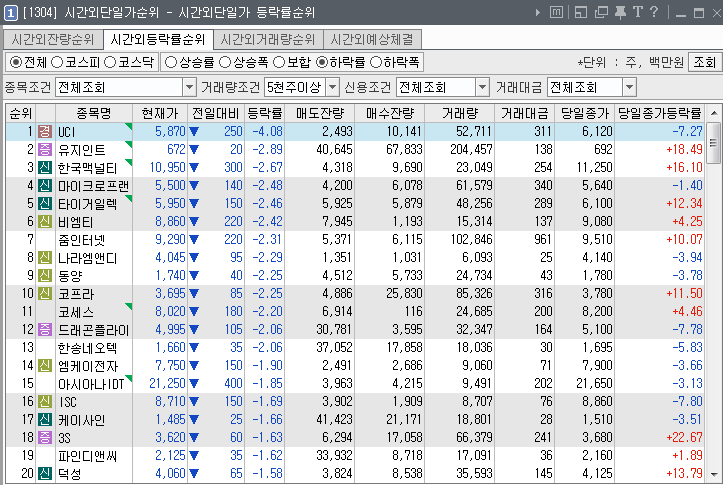
Task: Sort by the 현재가 column header
Action: click(x=160, y=113)
